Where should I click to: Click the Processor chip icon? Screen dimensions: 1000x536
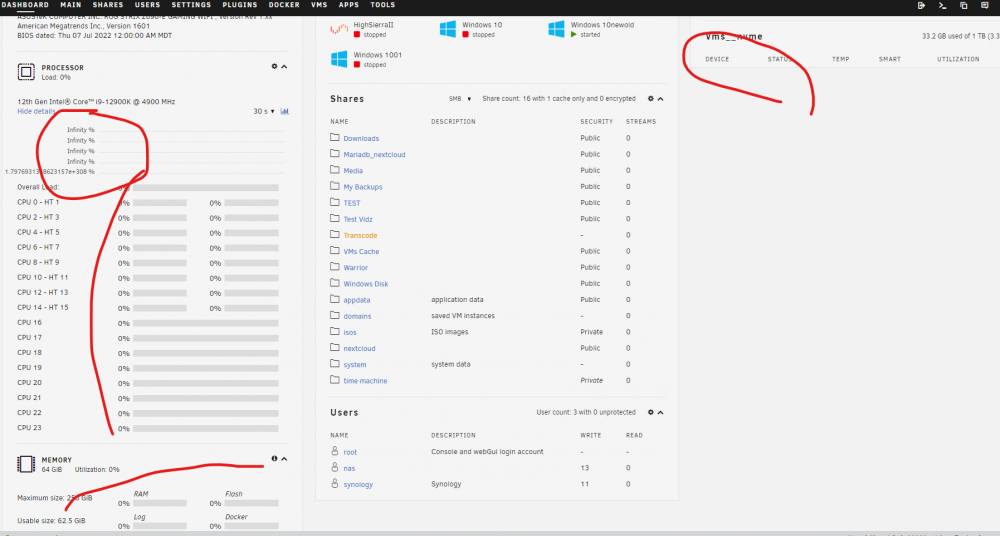point(26,71)
